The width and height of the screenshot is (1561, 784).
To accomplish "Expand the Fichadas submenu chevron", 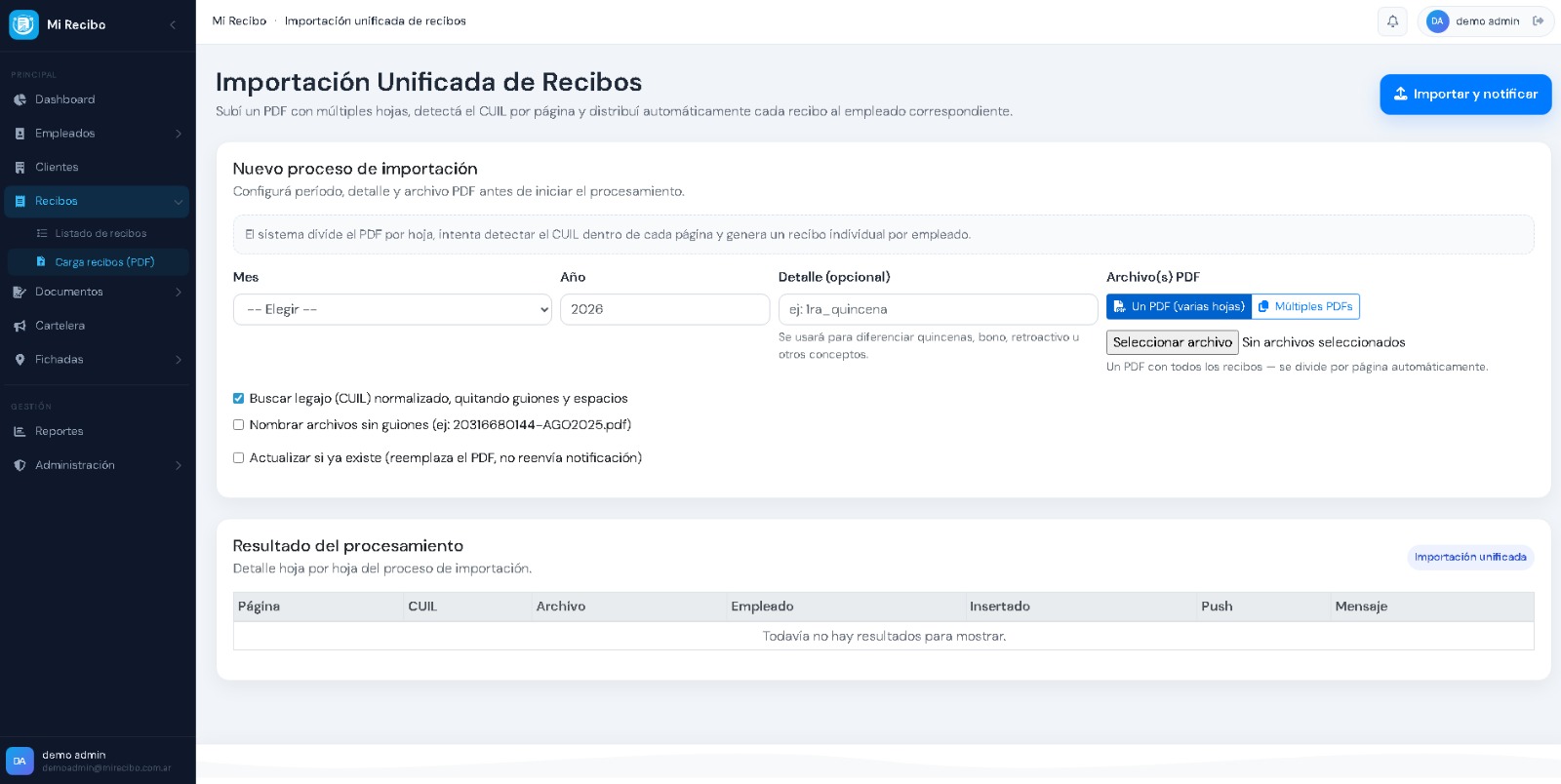I will [179, 360].
